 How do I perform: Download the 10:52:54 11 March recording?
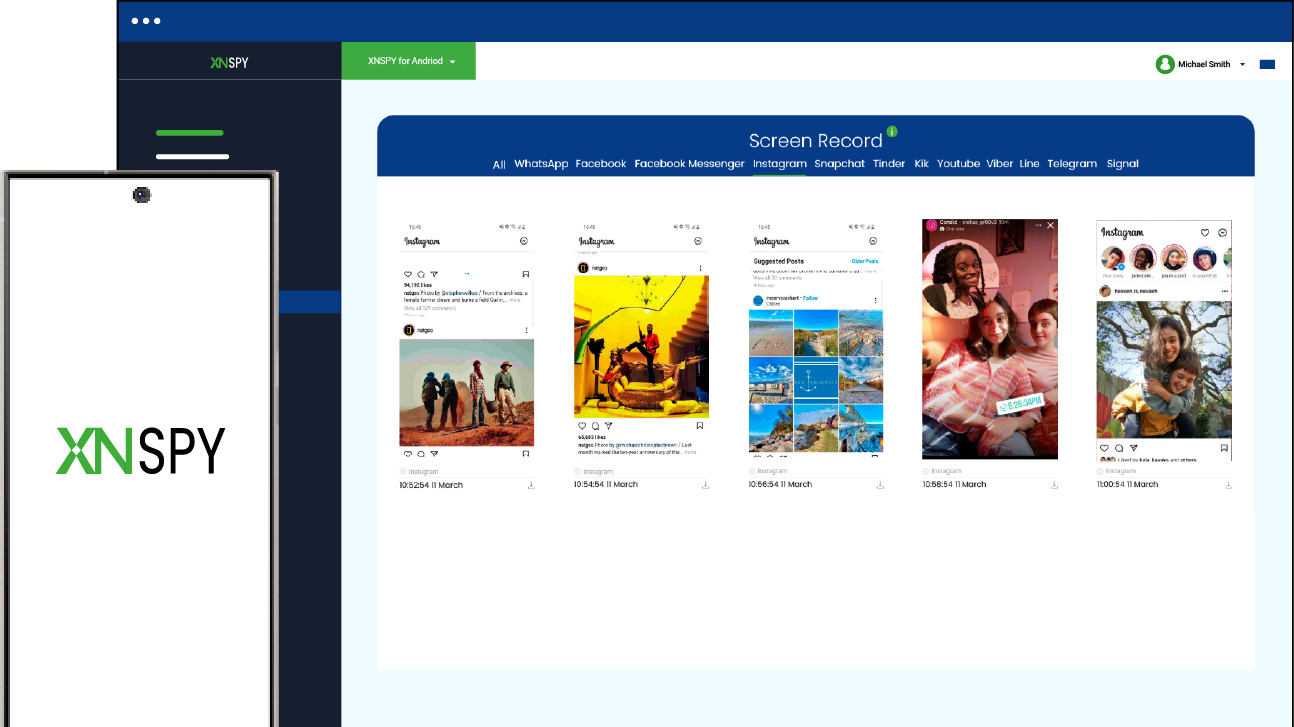(x=530, y=485)
